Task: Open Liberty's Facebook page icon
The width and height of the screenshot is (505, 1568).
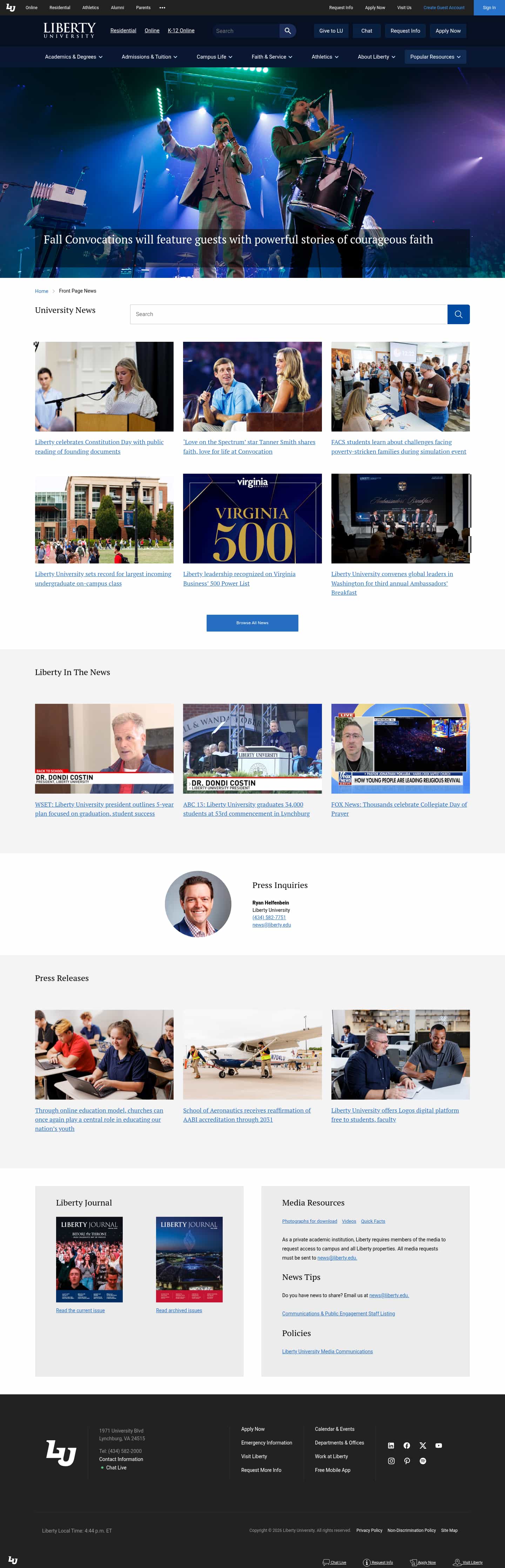Action: tap(407, 1445)
